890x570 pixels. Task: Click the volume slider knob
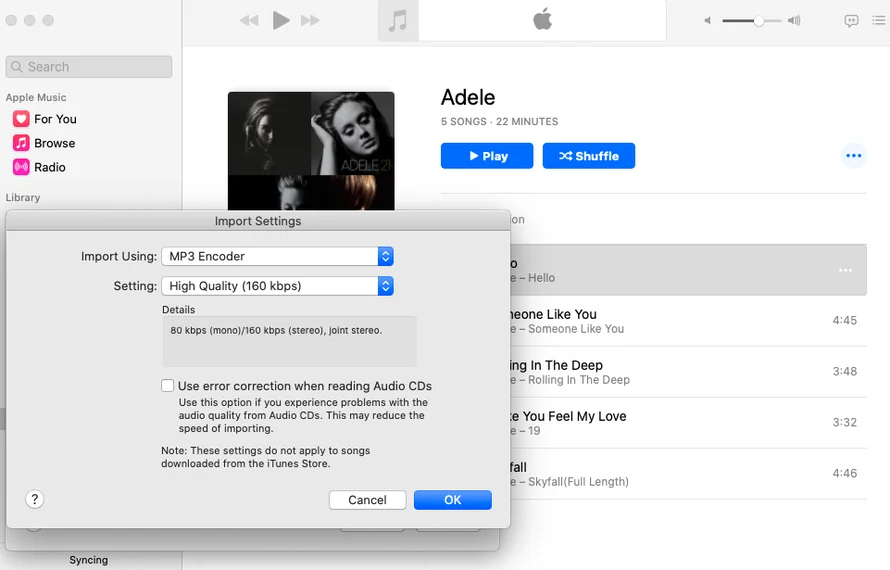(759, 20)
